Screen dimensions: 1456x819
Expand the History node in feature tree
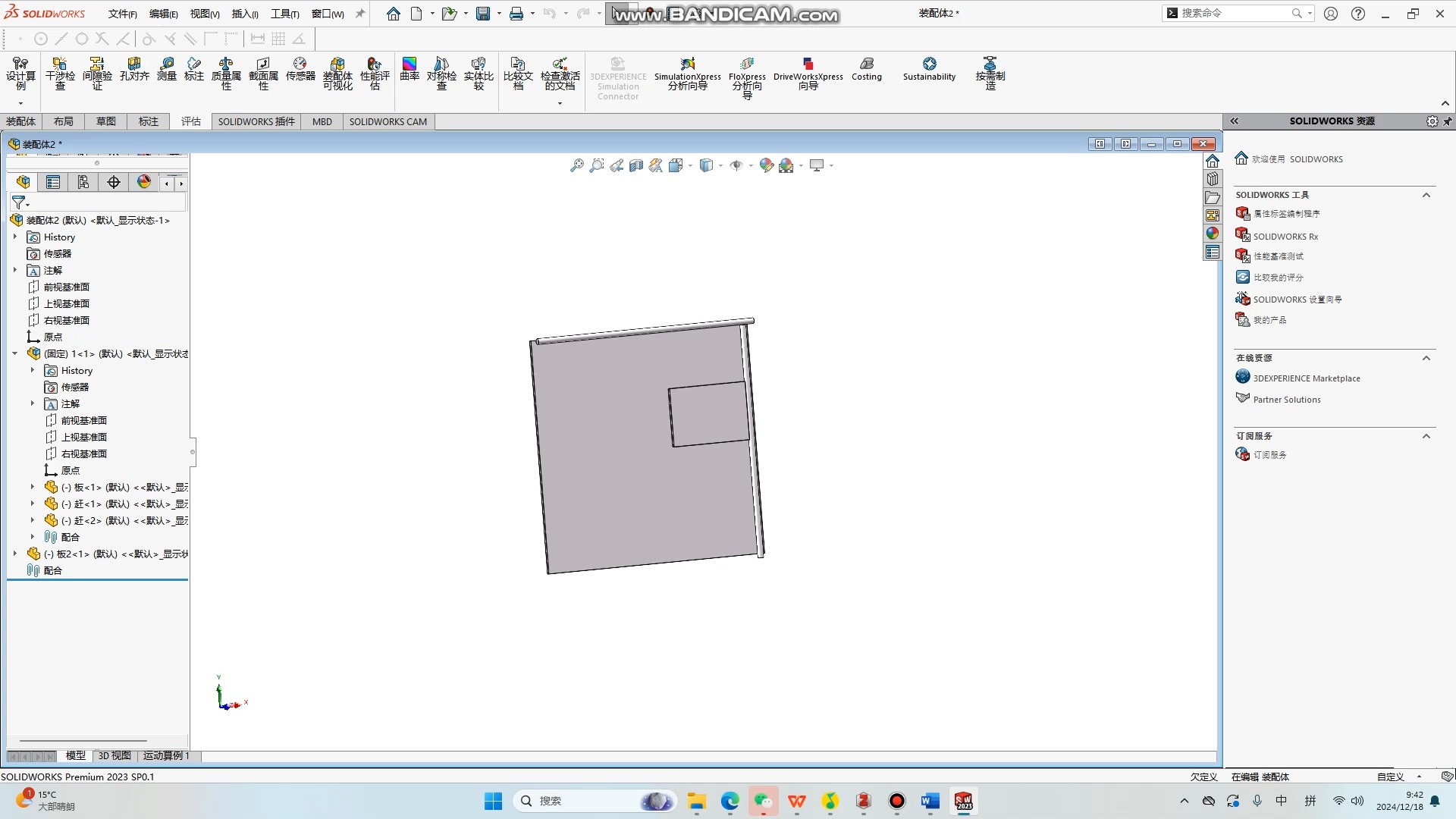tap(14, 237)
